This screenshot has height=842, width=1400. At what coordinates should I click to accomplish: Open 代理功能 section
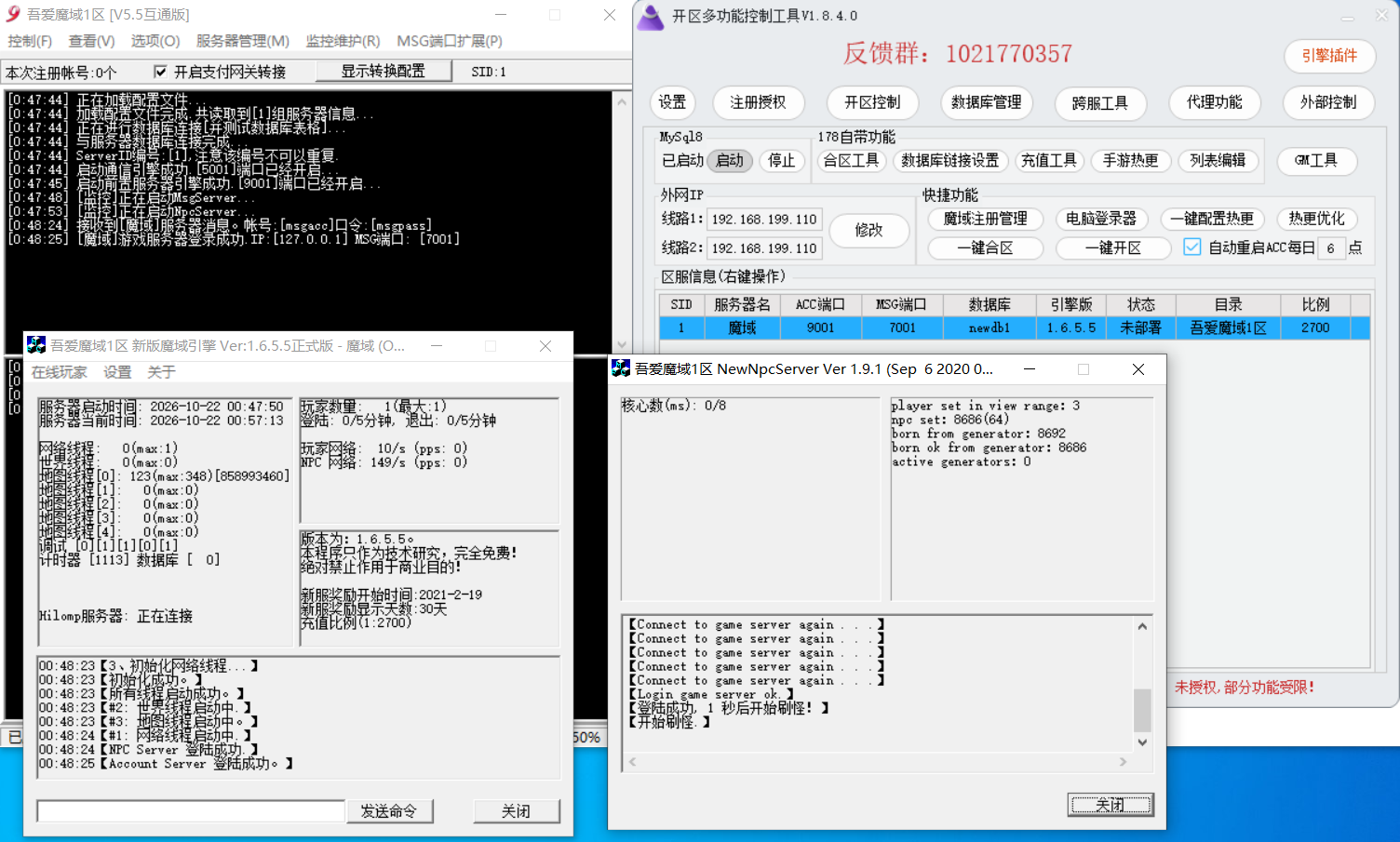coord(1214,102)
